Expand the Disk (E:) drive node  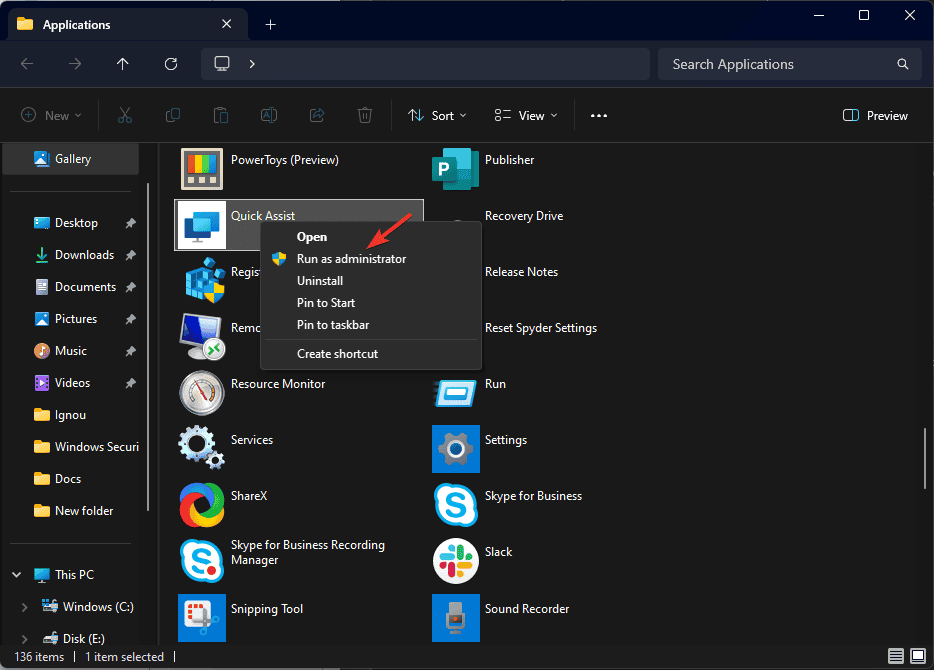click(x=24, y=639)
